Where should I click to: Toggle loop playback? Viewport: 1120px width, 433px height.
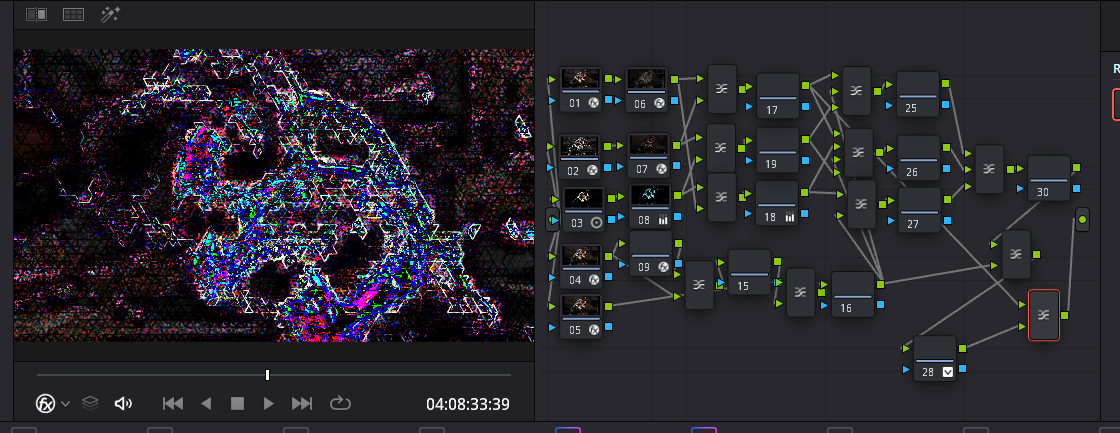(340, 403)
